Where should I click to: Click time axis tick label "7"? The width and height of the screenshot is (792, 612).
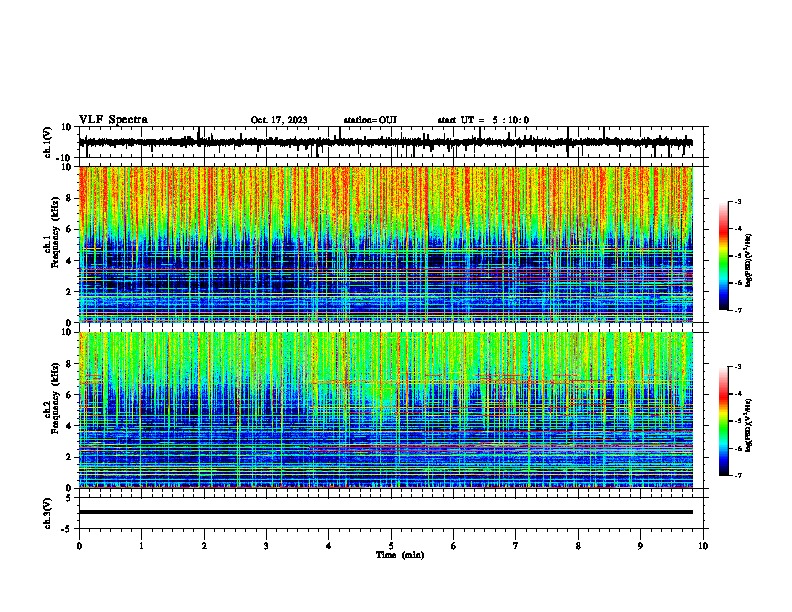pos(516,546)
